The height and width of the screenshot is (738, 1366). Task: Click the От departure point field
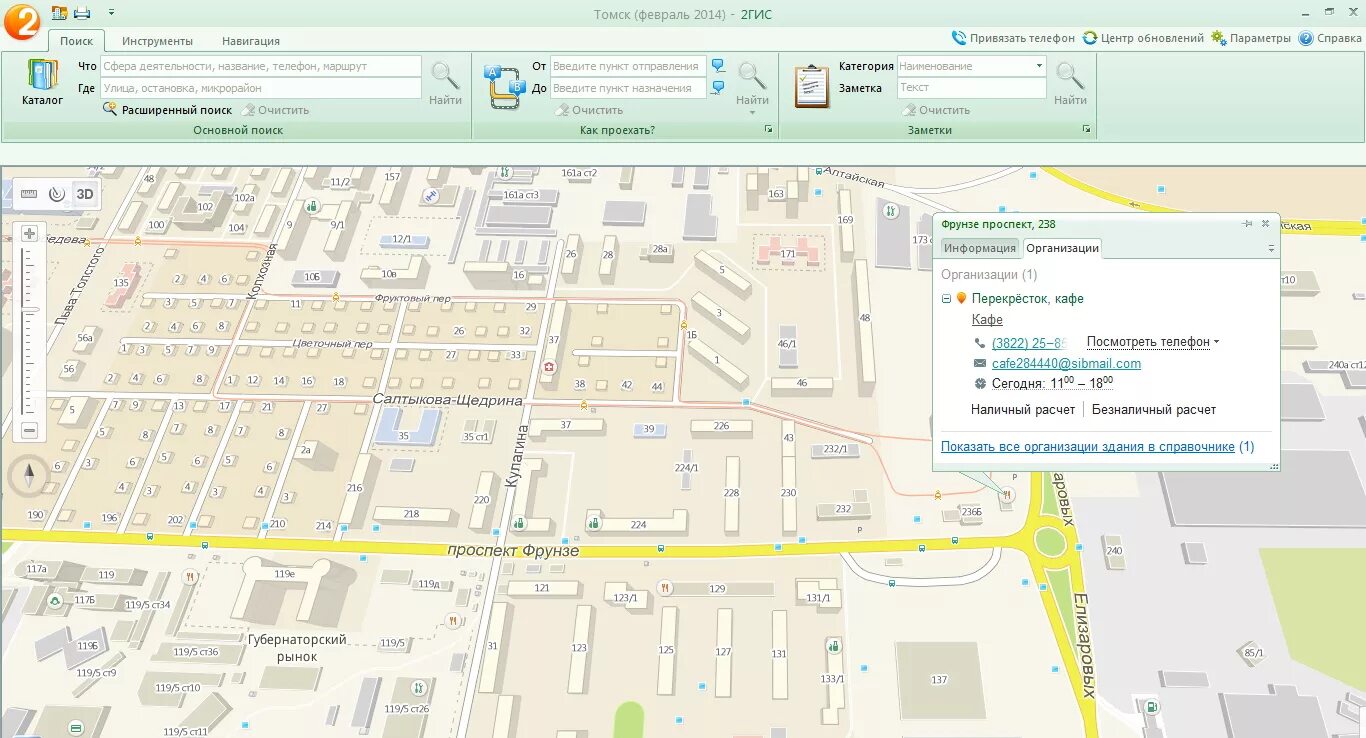click(x=628, y=66)
